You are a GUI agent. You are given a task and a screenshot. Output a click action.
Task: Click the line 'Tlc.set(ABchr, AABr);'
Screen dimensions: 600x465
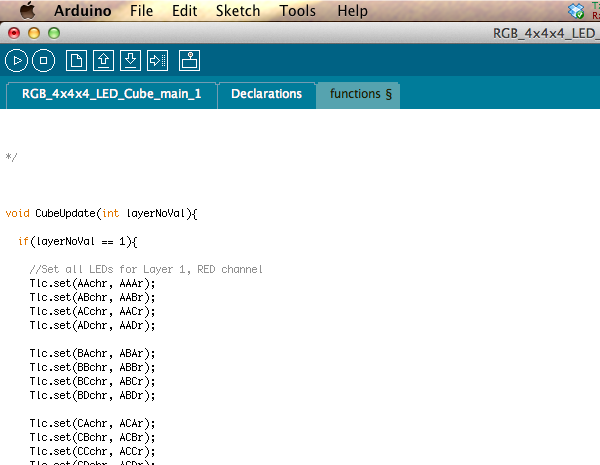(x=93, y=297)
